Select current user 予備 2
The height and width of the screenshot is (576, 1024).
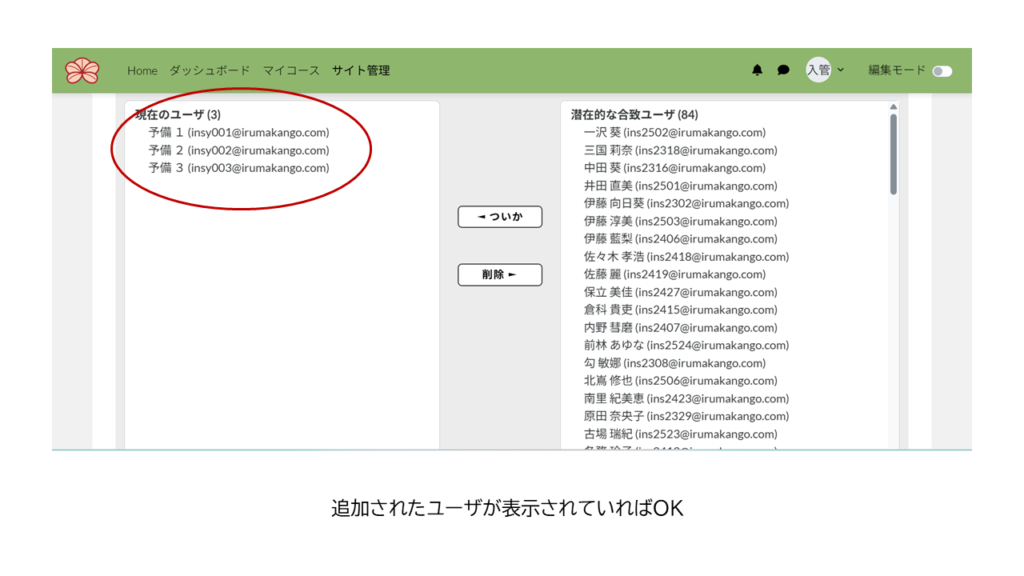238,150
